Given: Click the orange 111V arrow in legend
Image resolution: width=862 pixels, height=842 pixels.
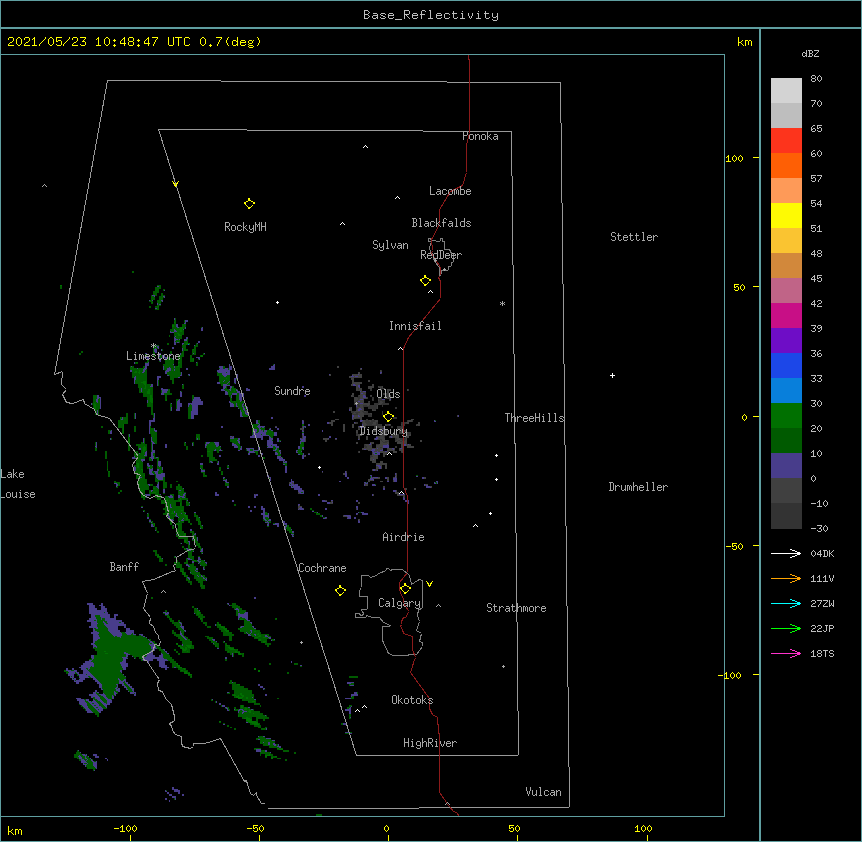Looking at the screenshot, I should 786,578.
